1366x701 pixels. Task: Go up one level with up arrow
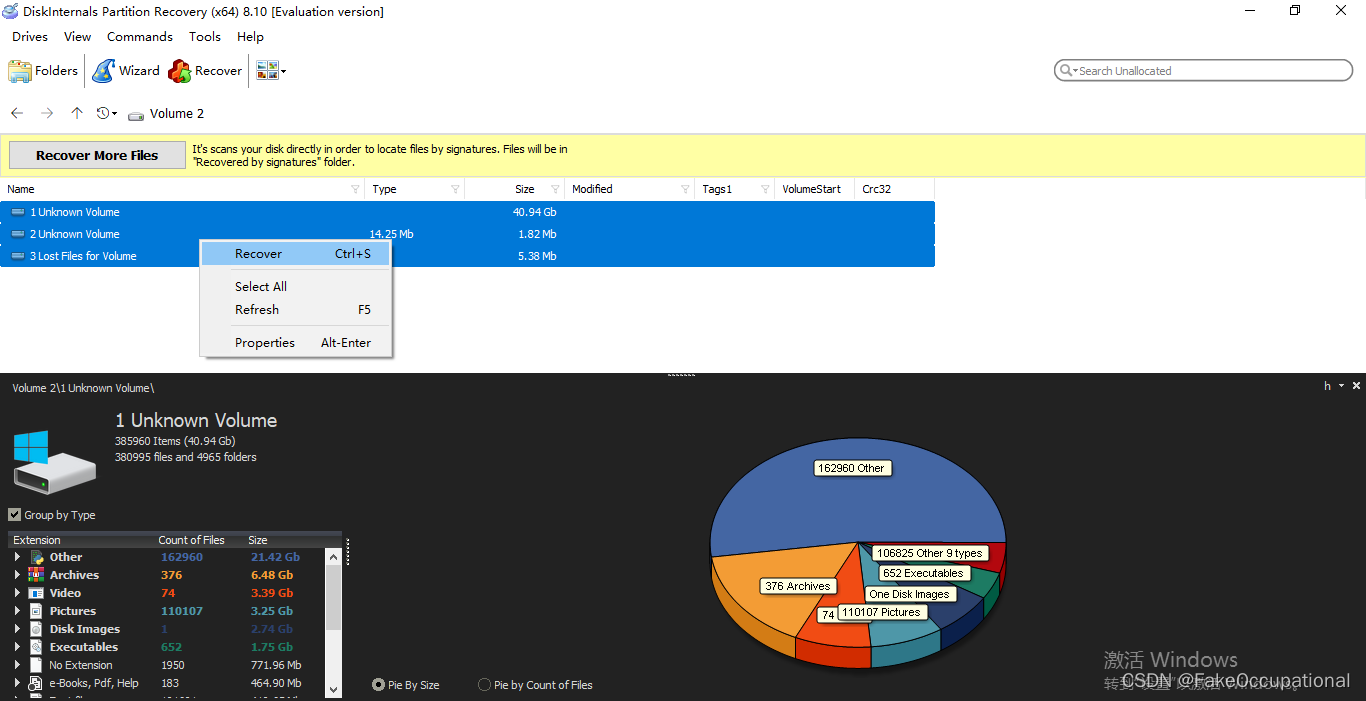(77, 114)
